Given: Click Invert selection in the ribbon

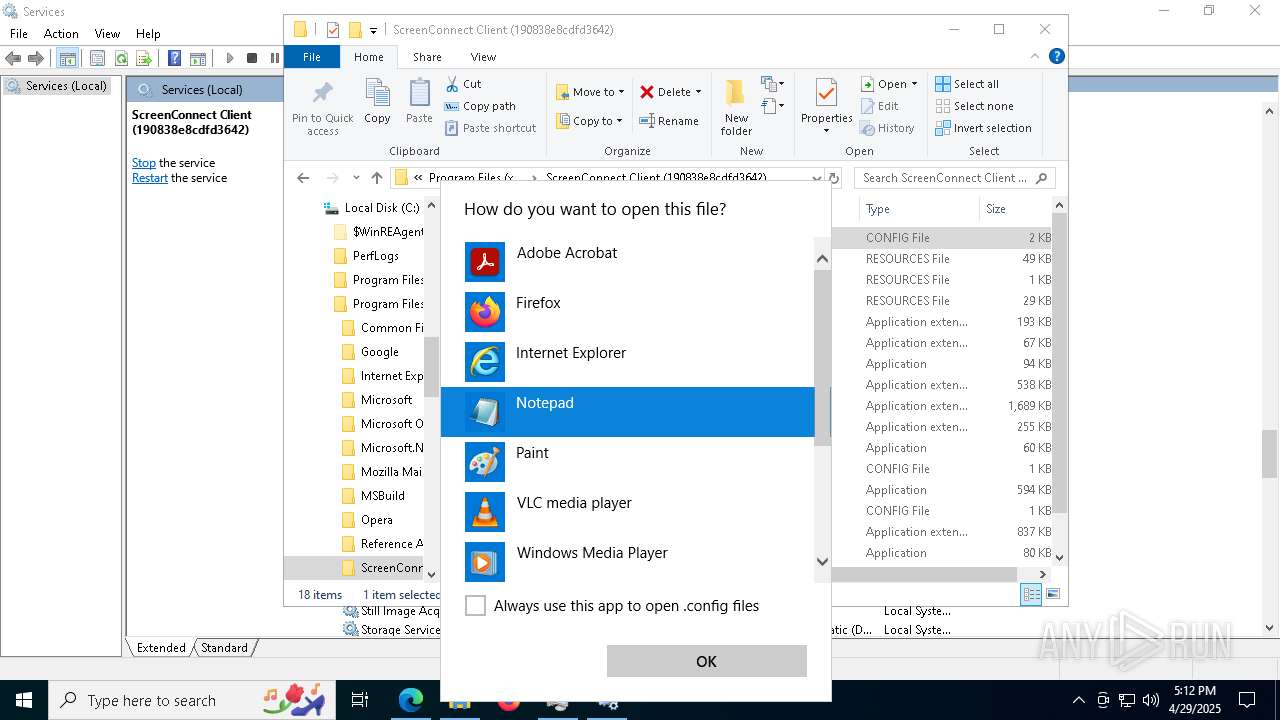Looking at the screenshot, I should click(x=984, y=128).
